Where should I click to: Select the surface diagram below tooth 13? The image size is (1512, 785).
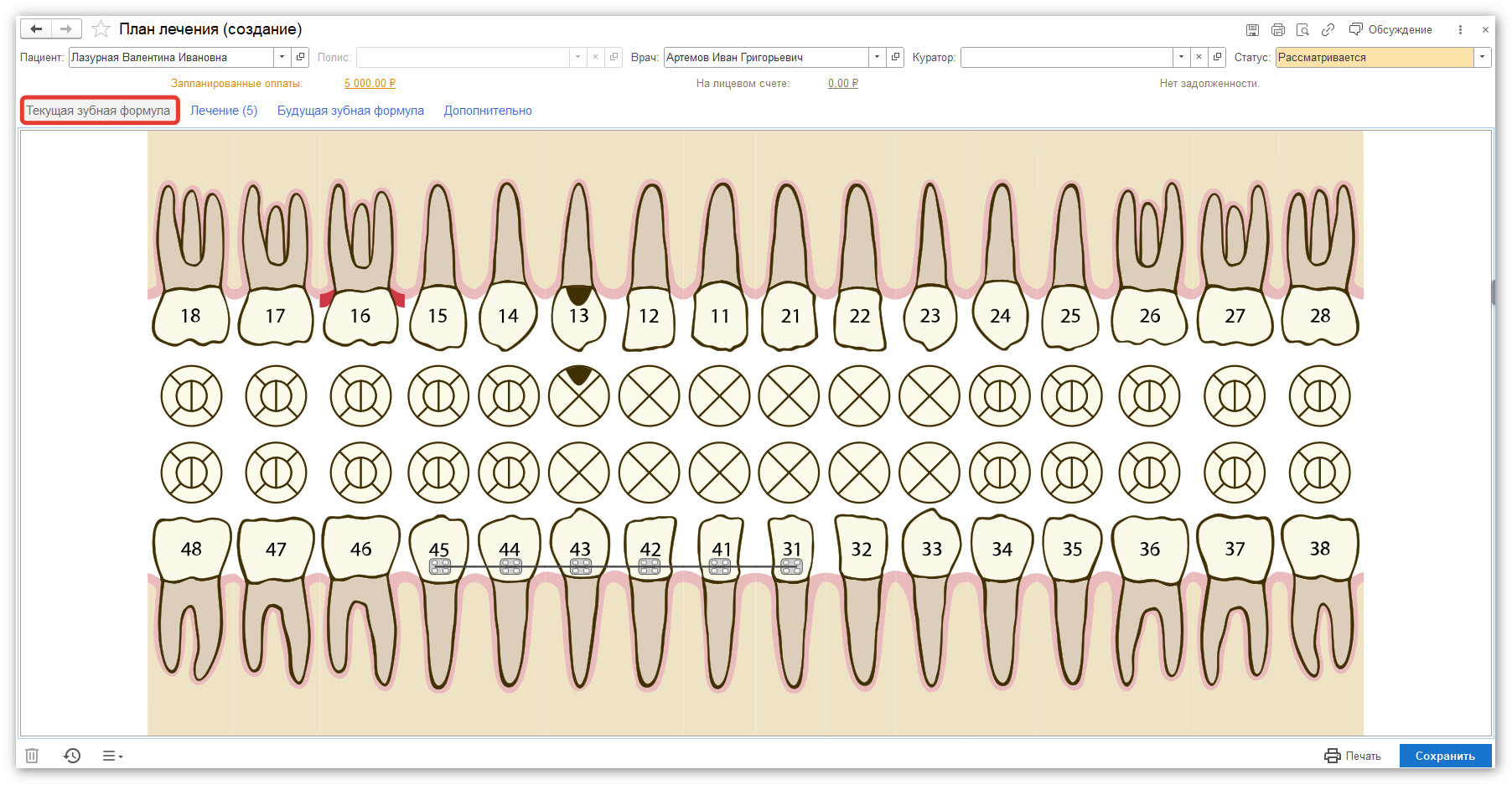(578, 395)
